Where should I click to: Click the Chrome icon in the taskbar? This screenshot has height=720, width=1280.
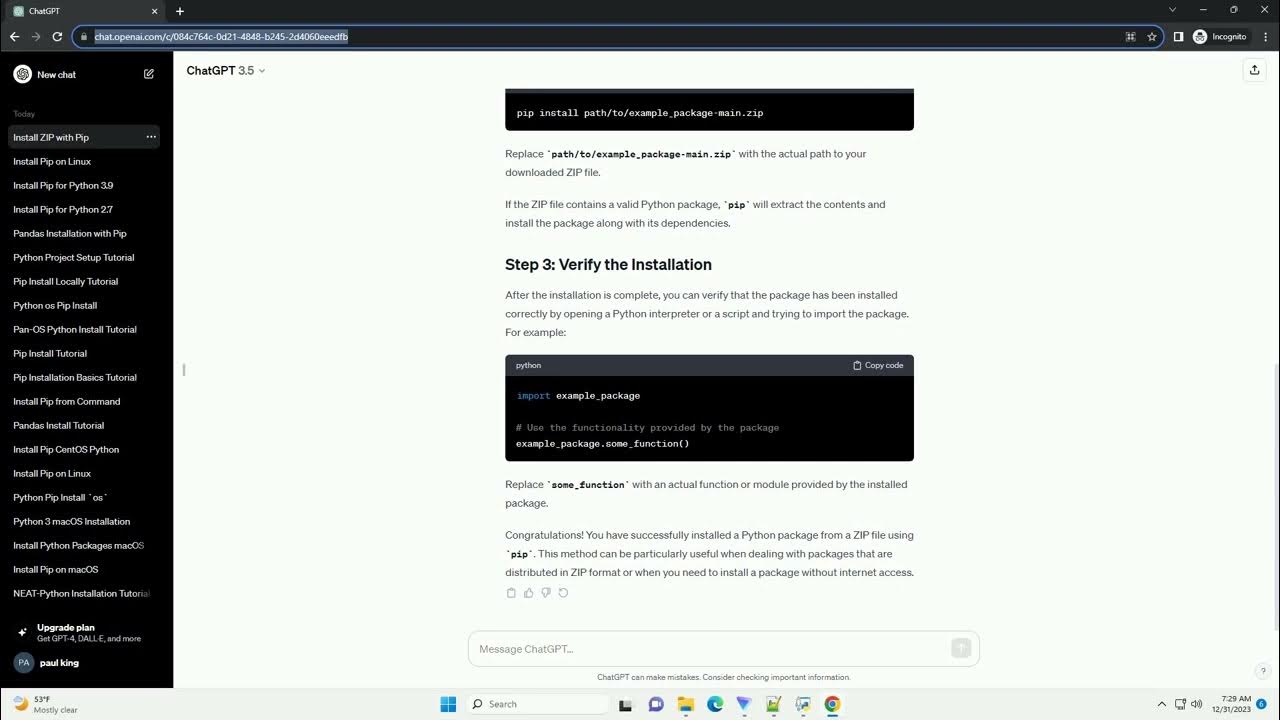pyautogui.click(x=832, y=704)
